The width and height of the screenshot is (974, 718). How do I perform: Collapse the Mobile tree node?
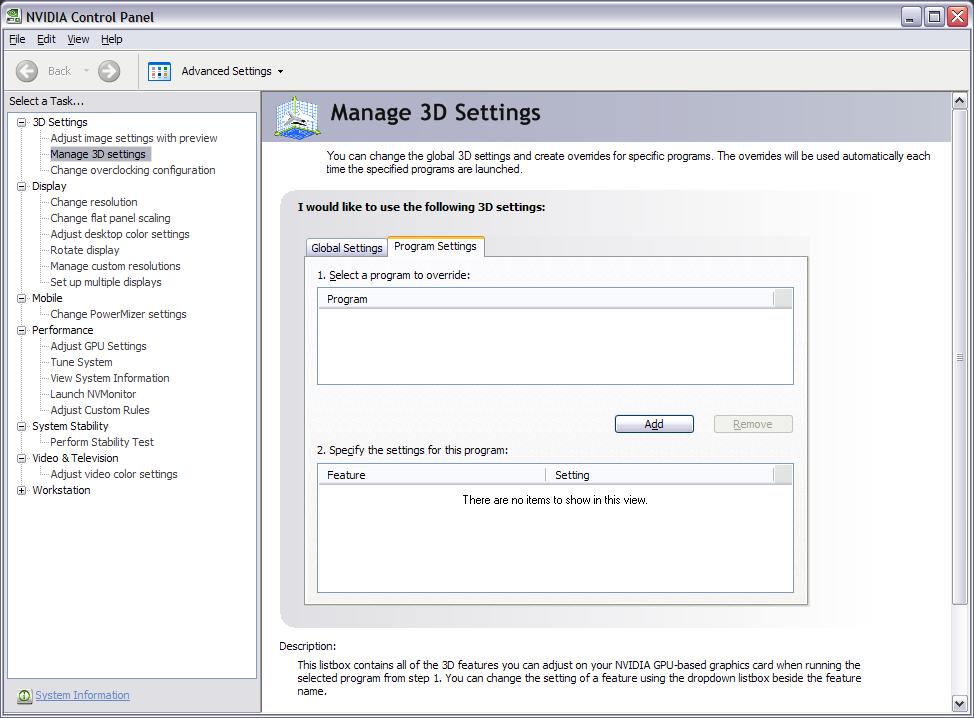(22, 298)
